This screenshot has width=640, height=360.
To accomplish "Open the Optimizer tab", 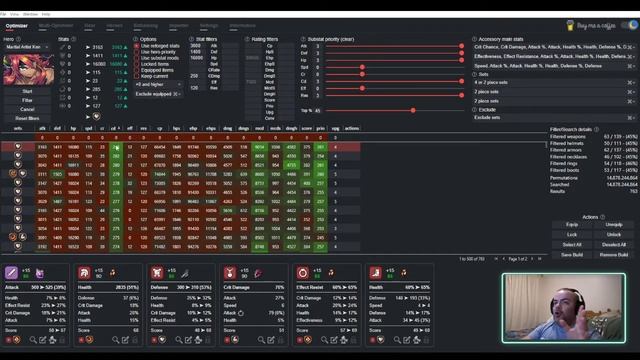I will coord(17,26).
